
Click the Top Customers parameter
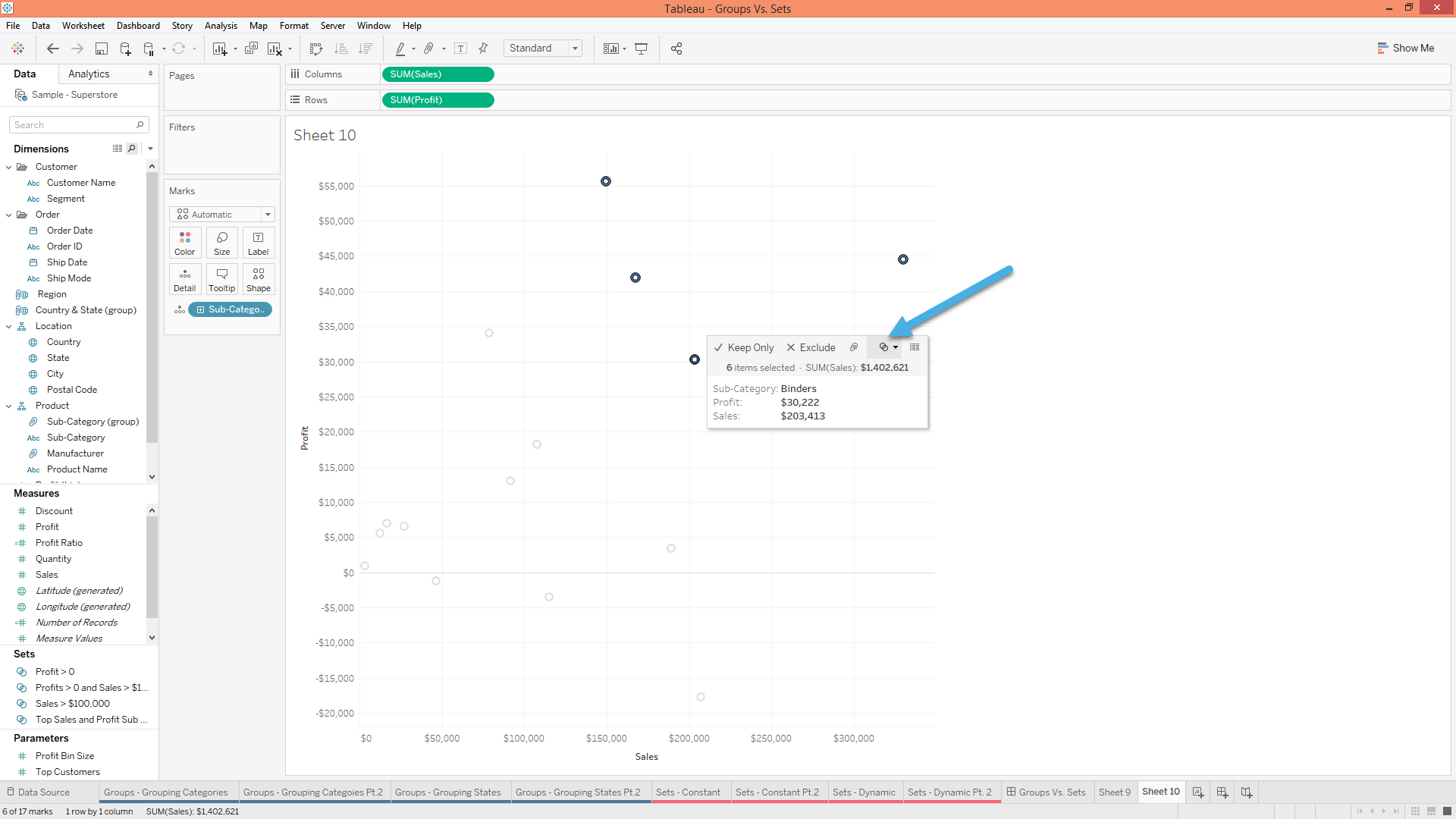[67, 772]
